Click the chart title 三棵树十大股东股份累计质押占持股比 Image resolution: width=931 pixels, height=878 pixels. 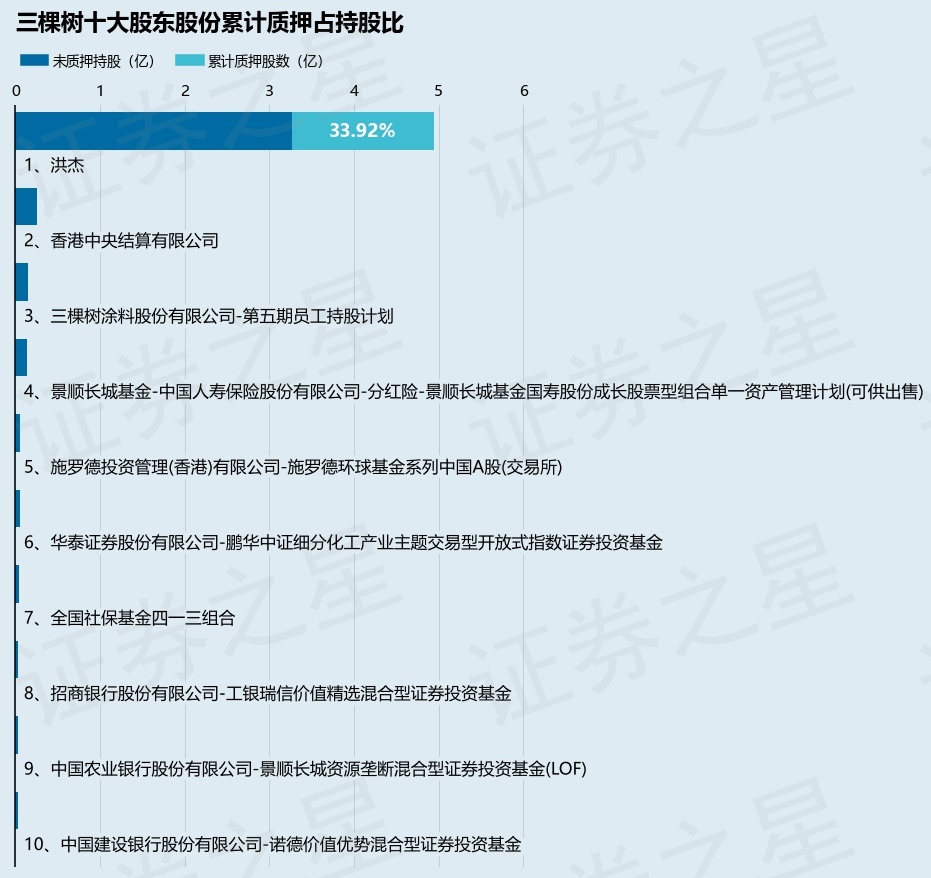[x=210, y=23]
